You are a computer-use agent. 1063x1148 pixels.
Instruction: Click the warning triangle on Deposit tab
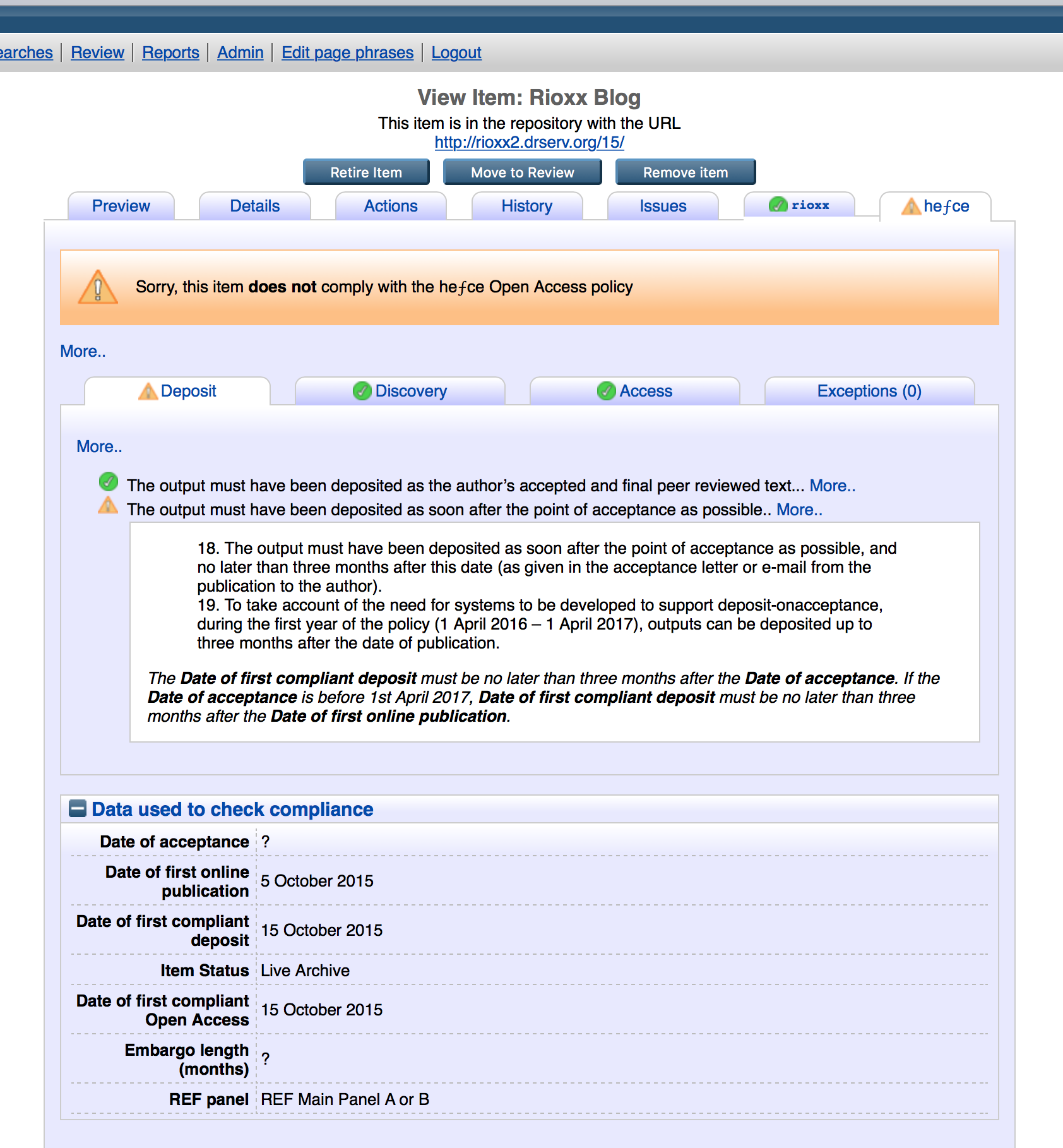pyautogui.click(x=148, y=392)
